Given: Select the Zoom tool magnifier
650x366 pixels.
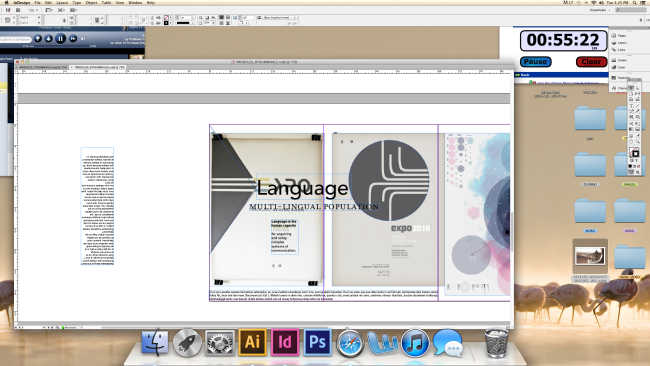Looking at the screenshot, I should tap(638, 141).
